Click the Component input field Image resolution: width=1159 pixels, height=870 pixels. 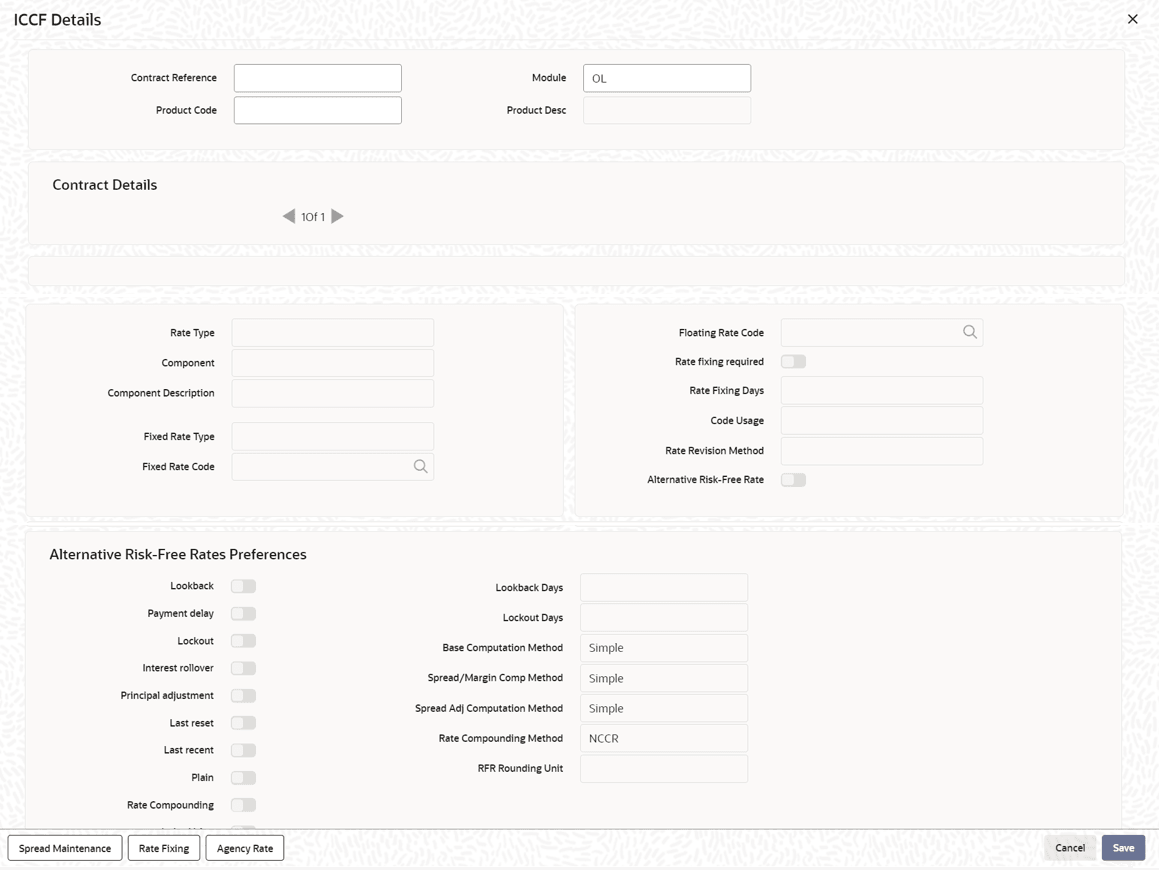[333, 363]
